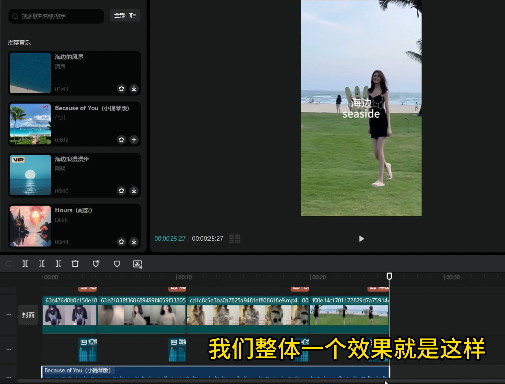Viewport: 505px width, 384px height.
Task: Click the third orange text label clip
Action: point(300,288)
